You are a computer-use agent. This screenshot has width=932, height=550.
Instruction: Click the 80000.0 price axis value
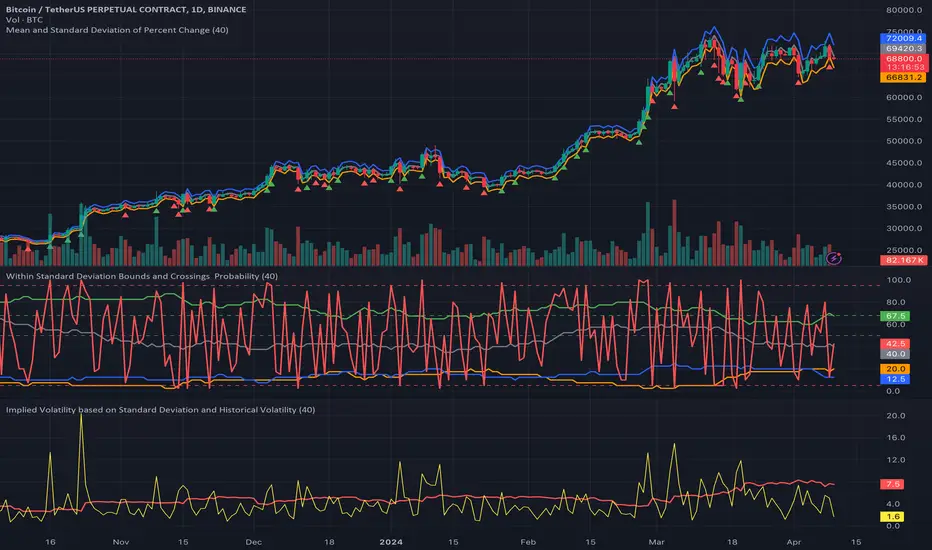903,10
